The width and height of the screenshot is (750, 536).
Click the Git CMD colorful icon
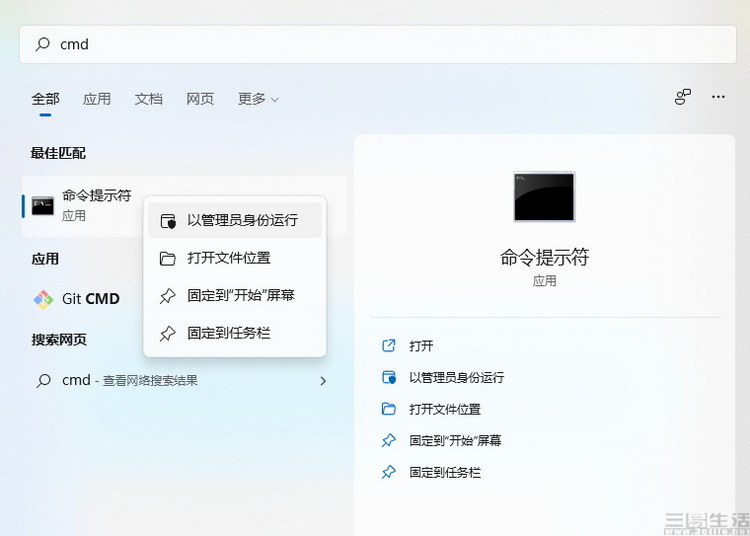tap(44, 300)
